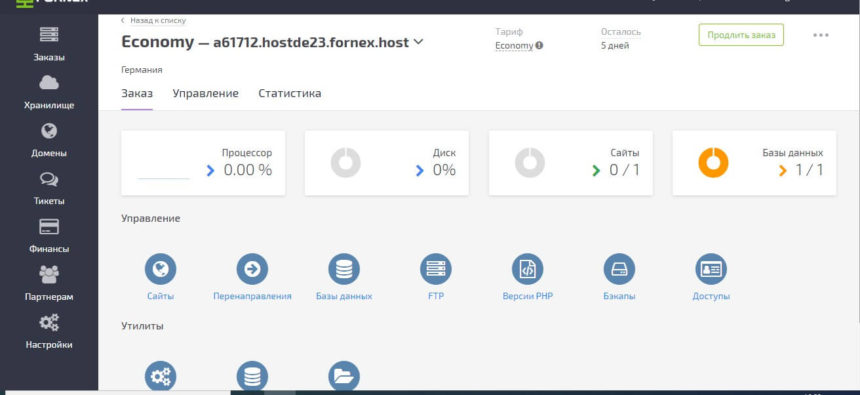Click the FTP text link
860x395 pixels.
[435, 296]
